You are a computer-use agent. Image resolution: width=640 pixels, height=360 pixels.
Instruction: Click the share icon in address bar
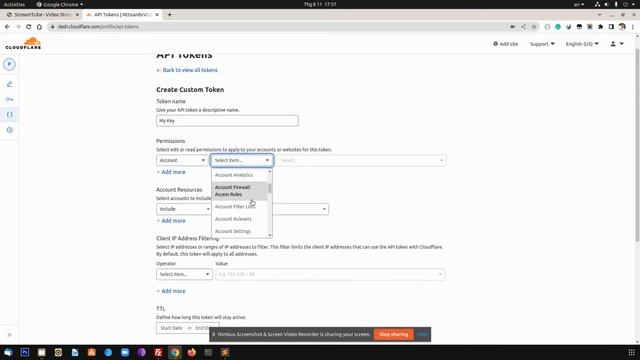pyautogui.click(x=523, y=27)
